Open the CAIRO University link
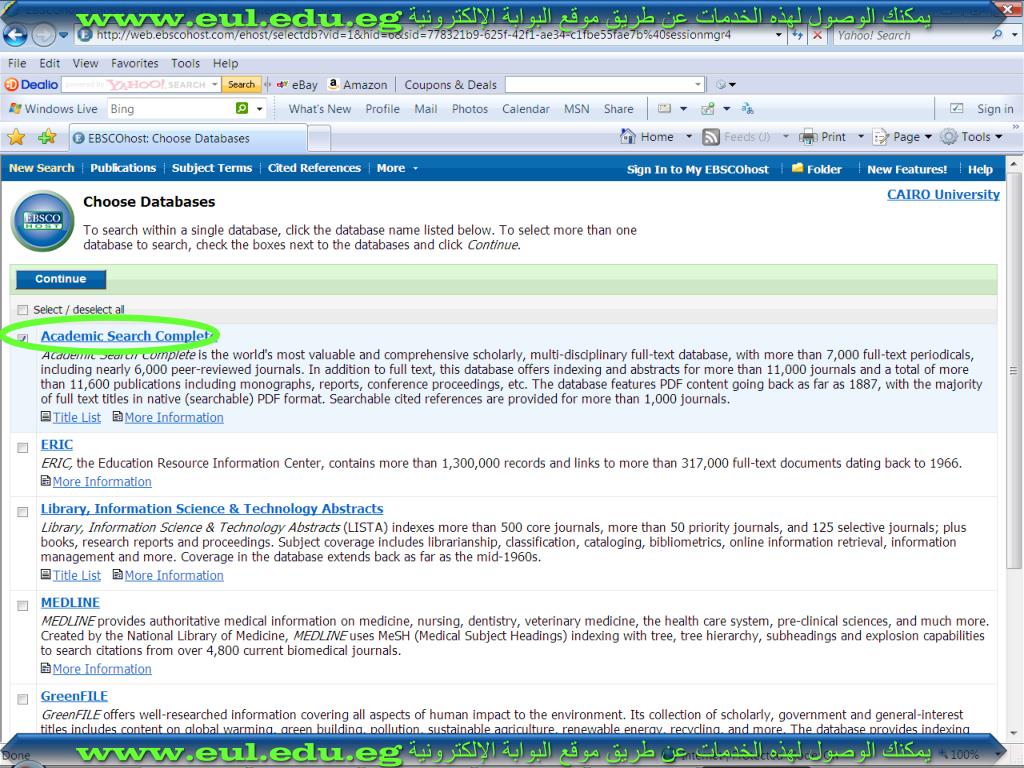Screen dimensions: 1024x768 pyautogui.click(x=943, y=194)
